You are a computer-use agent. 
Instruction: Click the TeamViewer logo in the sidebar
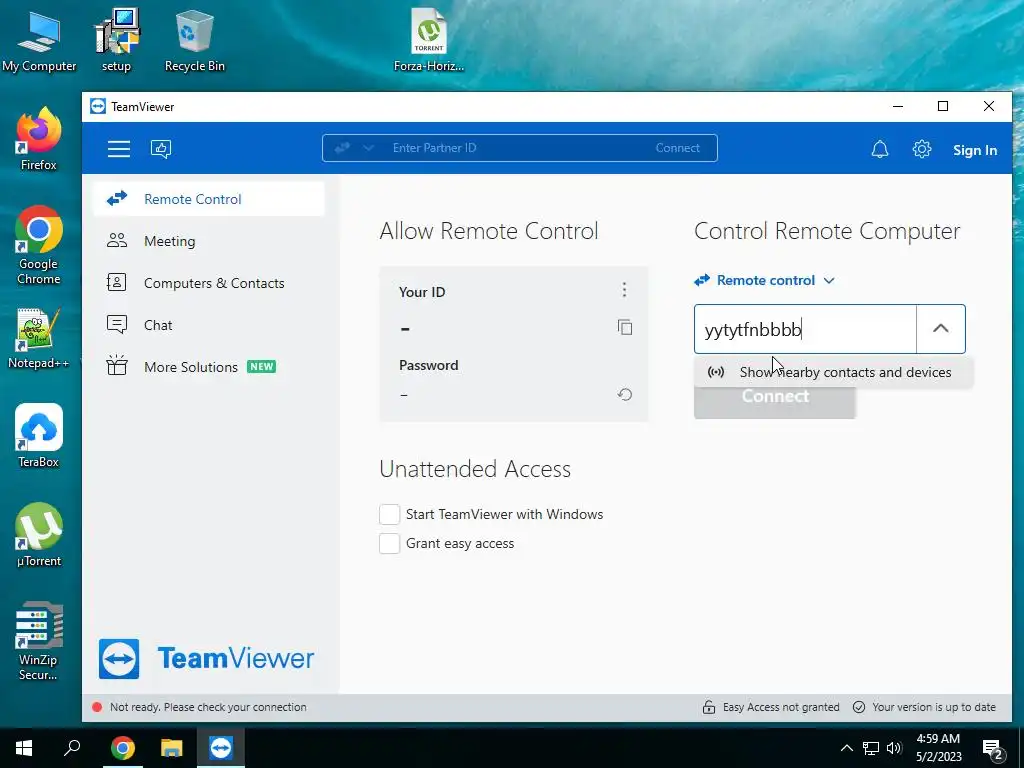tap(206, 659)
